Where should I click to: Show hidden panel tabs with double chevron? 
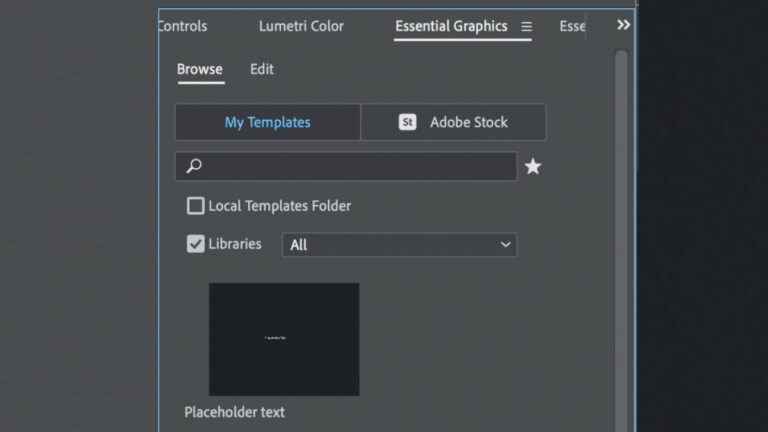tap(624, 25)
